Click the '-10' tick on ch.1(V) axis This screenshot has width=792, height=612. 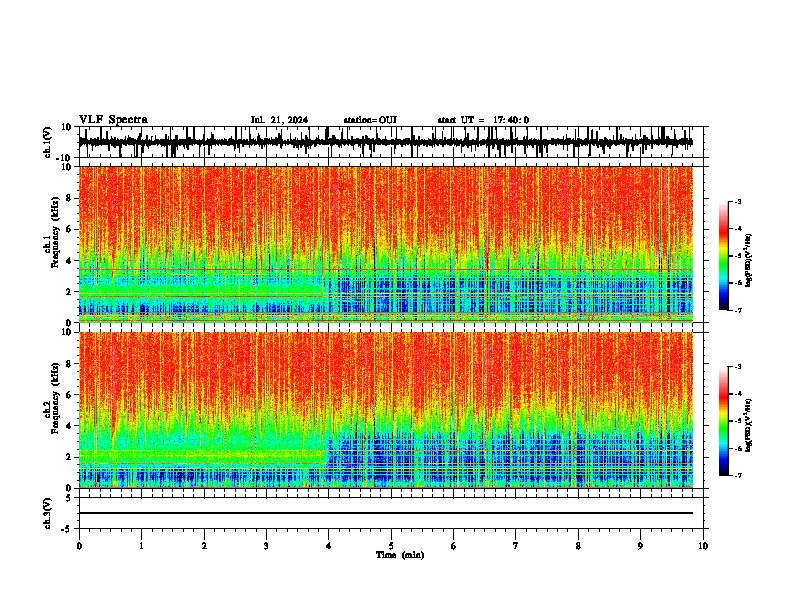[65, 158]
